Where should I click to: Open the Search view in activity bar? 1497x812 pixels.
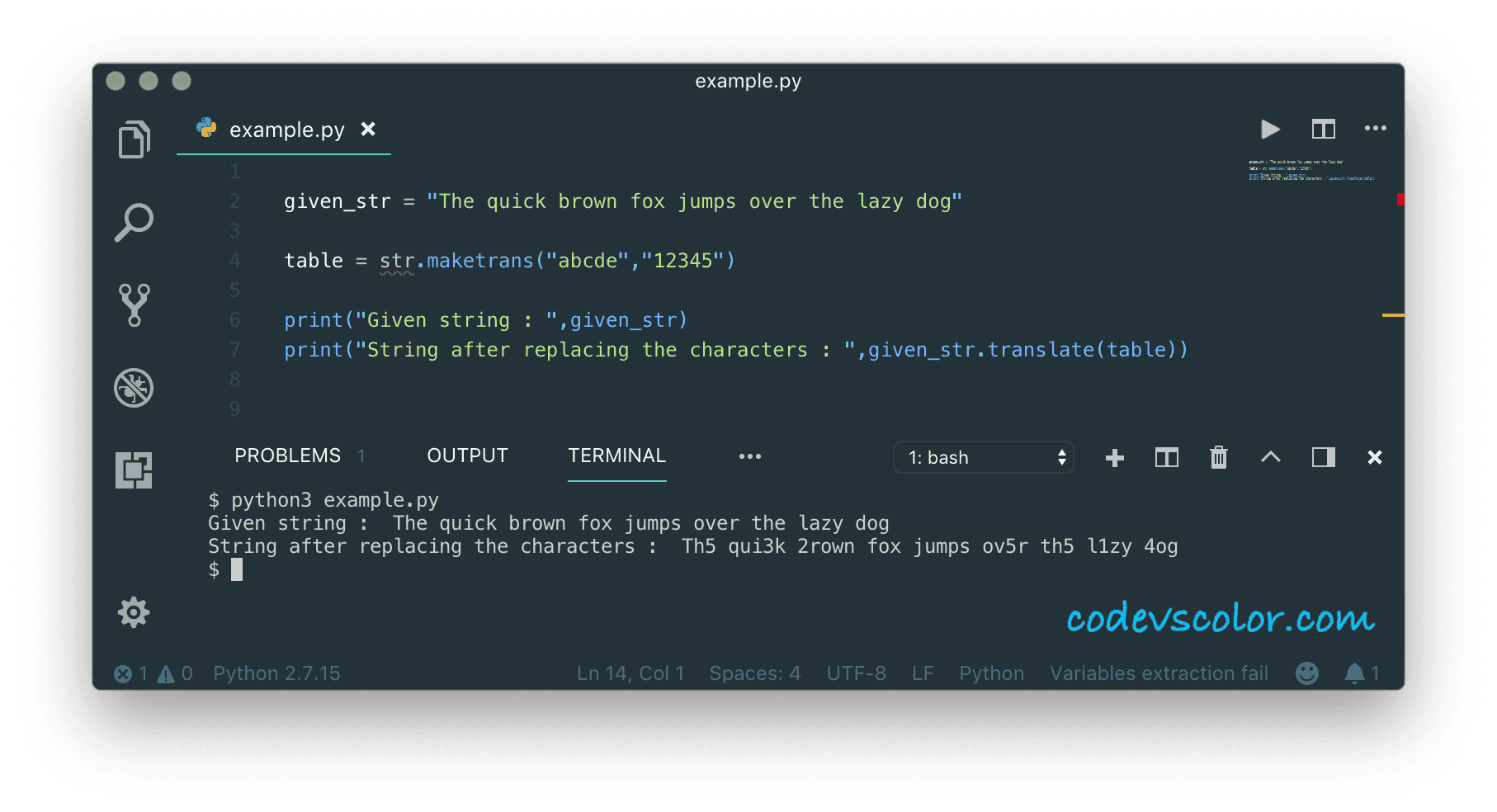click(x=134, y=222)
